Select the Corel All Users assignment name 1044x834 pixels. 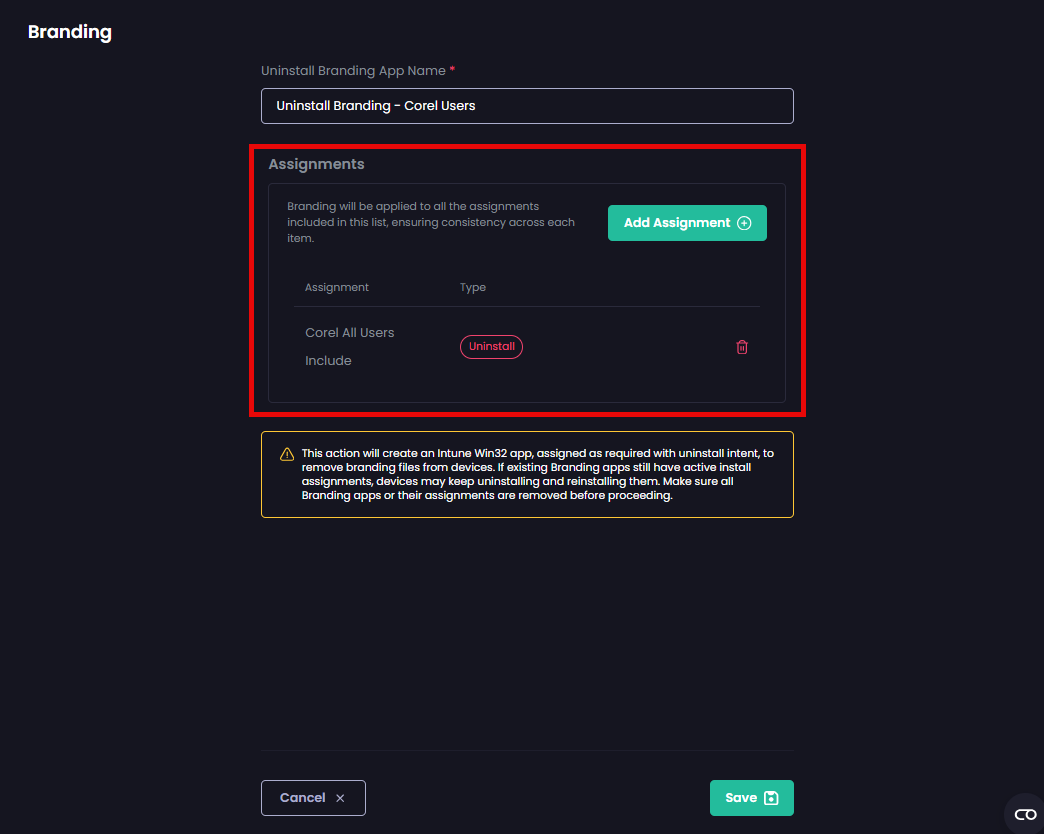coord(349,333)
